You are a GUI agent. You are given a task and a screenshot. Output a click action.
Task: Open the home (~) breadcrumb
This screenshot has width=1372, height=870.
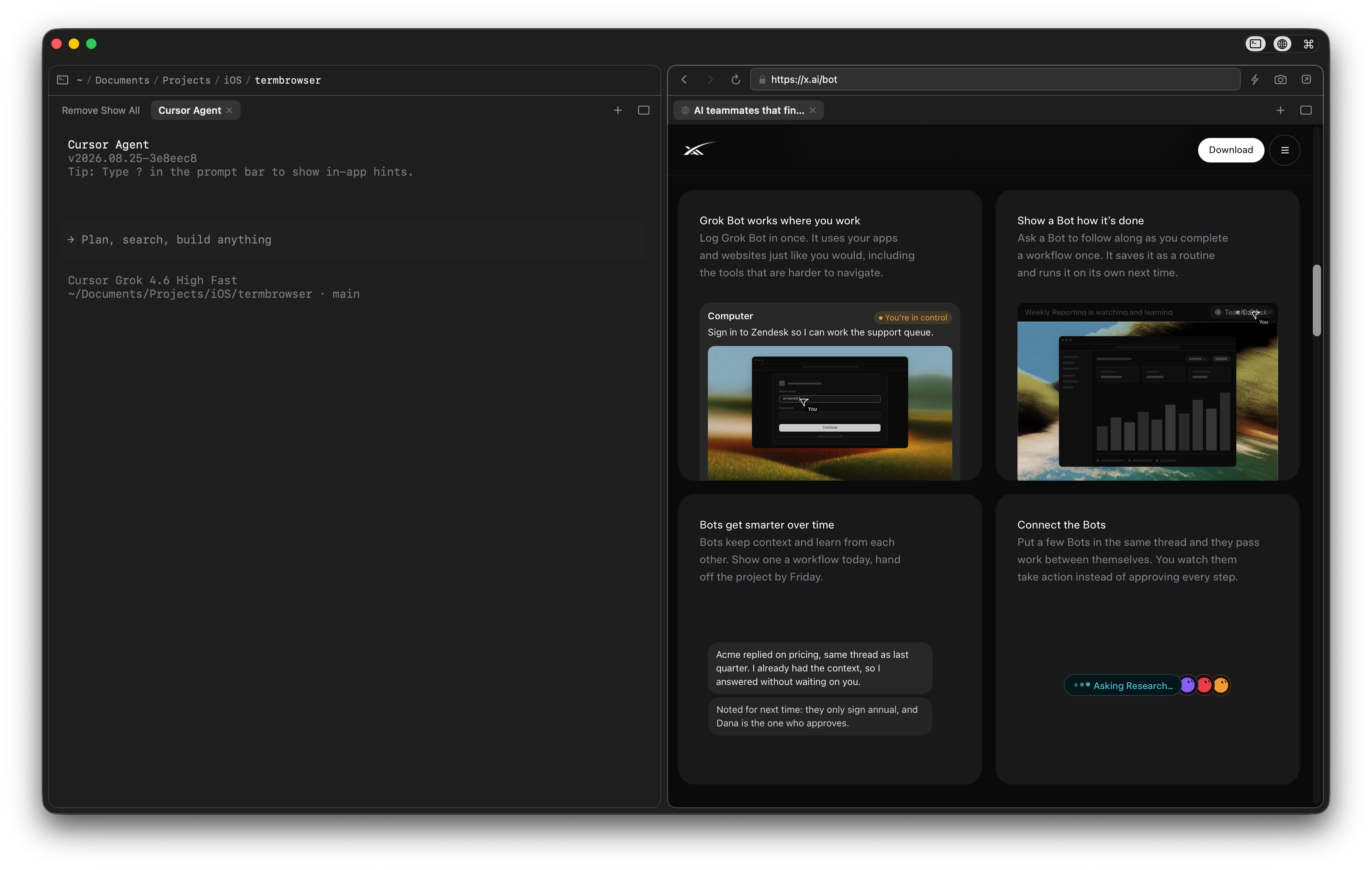click(79, 80)
